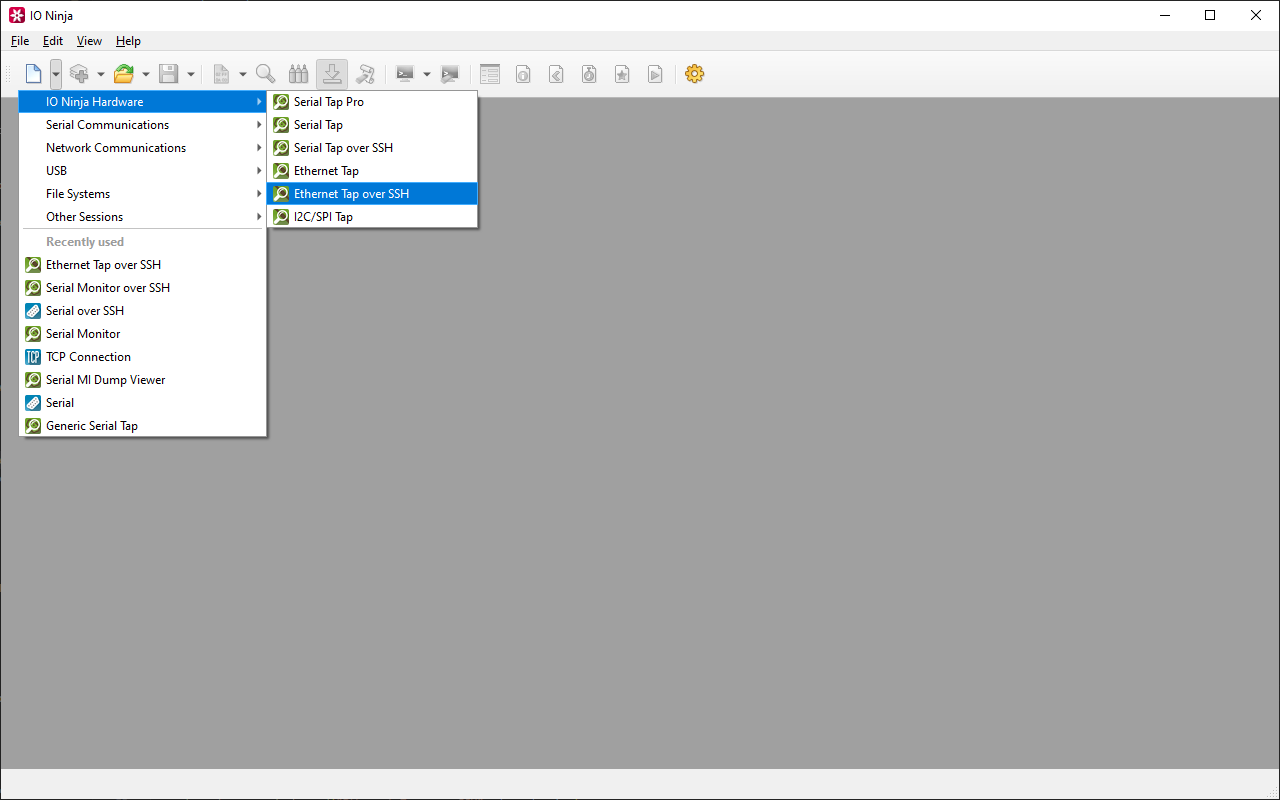1280x800 pixels.
Task: Maximize the IO Ninja window
Action: [1210, 15]
